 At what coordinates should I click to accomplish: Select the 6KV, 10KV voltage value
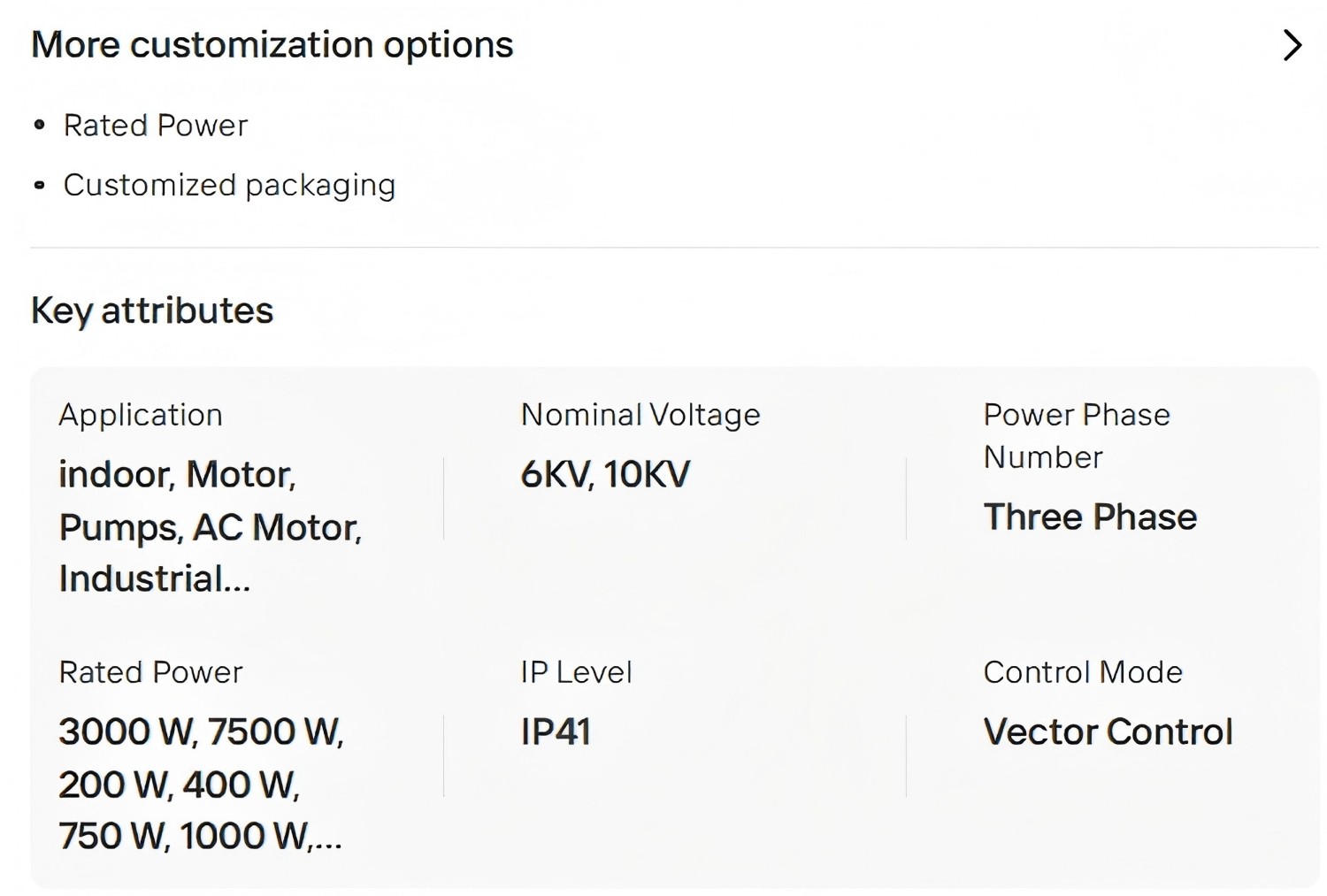point(605,475)
